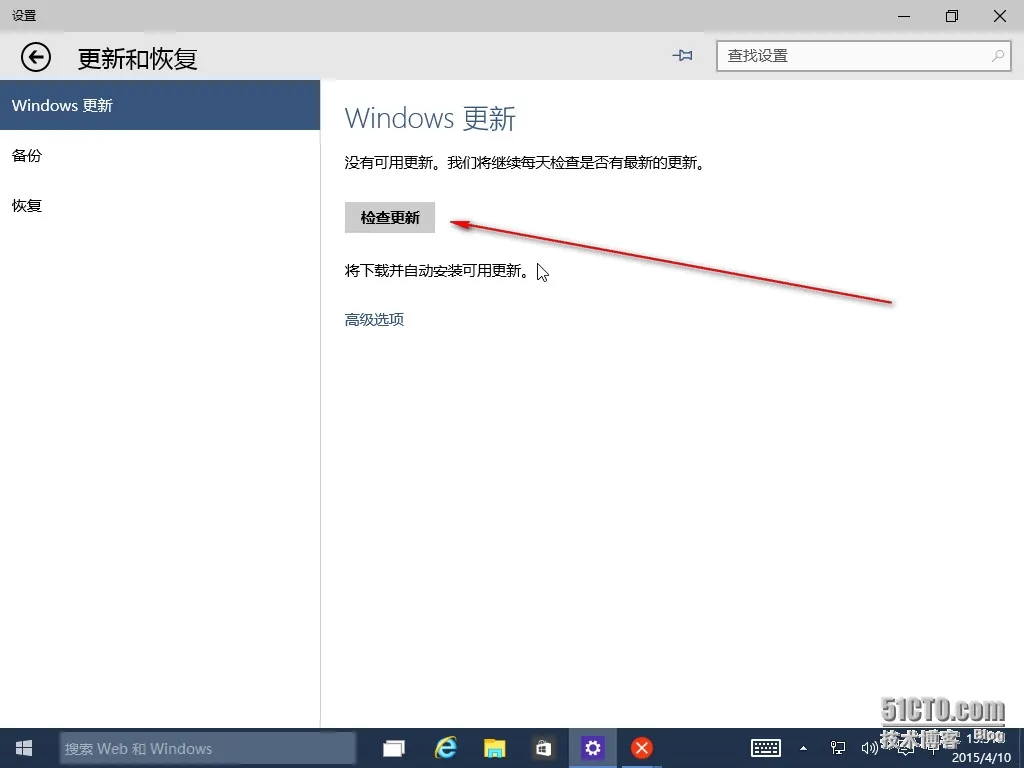
Task: Open File Explorer from the taskbar
Action: 494,748
